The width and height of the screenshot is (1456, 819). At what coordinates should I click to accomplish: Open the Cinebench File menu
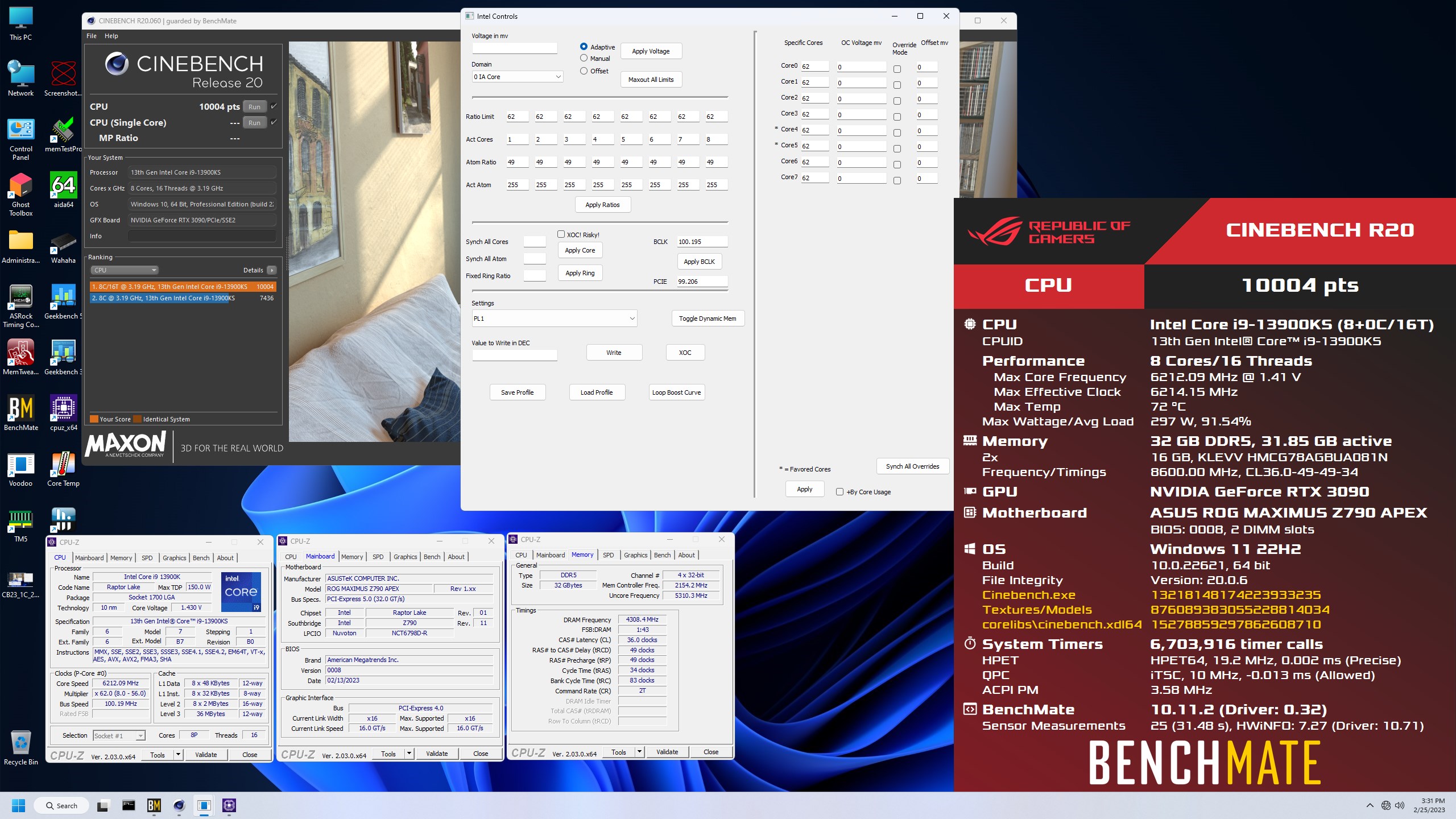coord(92,36)
